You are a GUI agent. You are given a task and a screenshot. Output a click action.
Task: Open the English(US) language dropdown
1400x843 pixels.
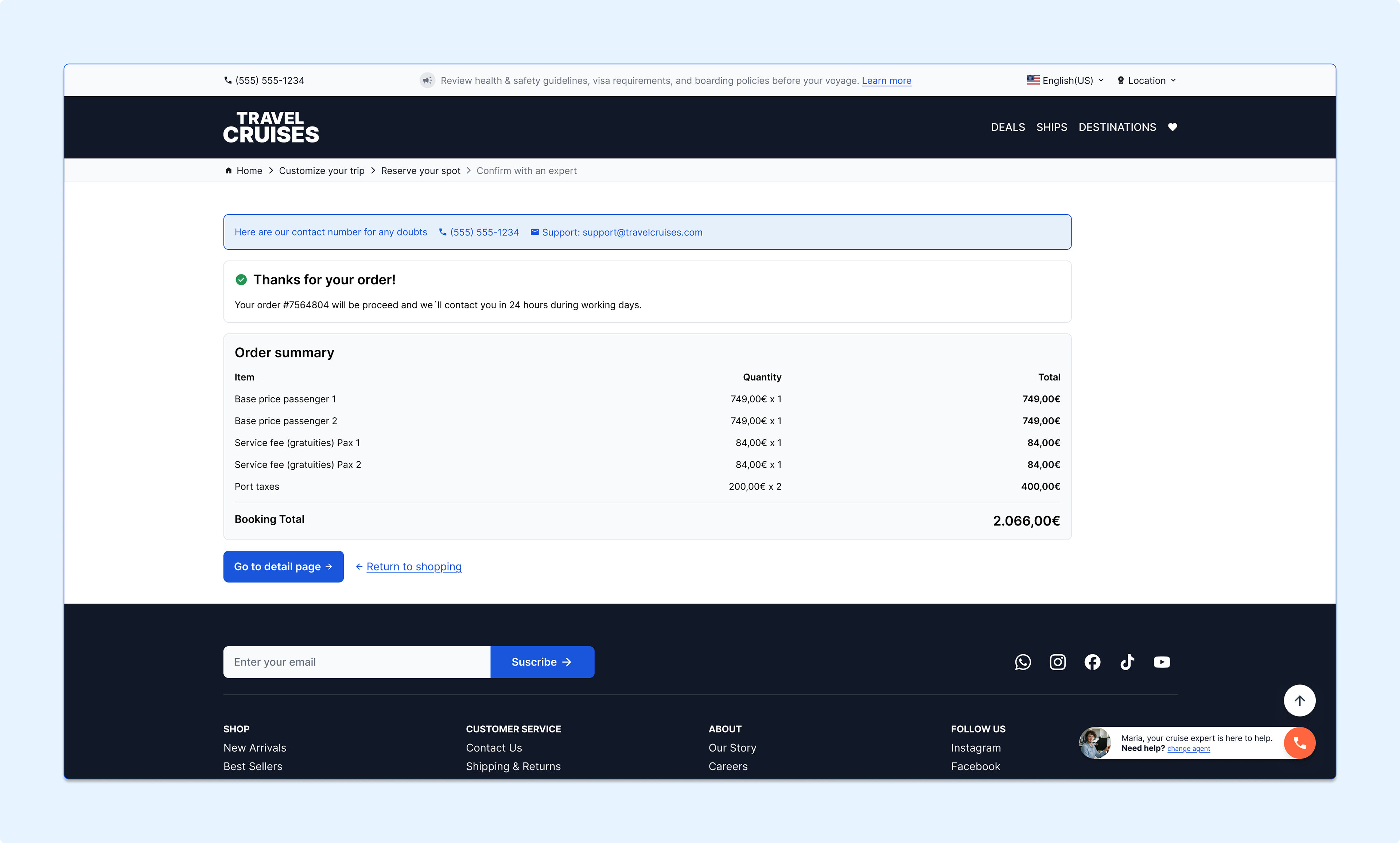click(1065, 81)
